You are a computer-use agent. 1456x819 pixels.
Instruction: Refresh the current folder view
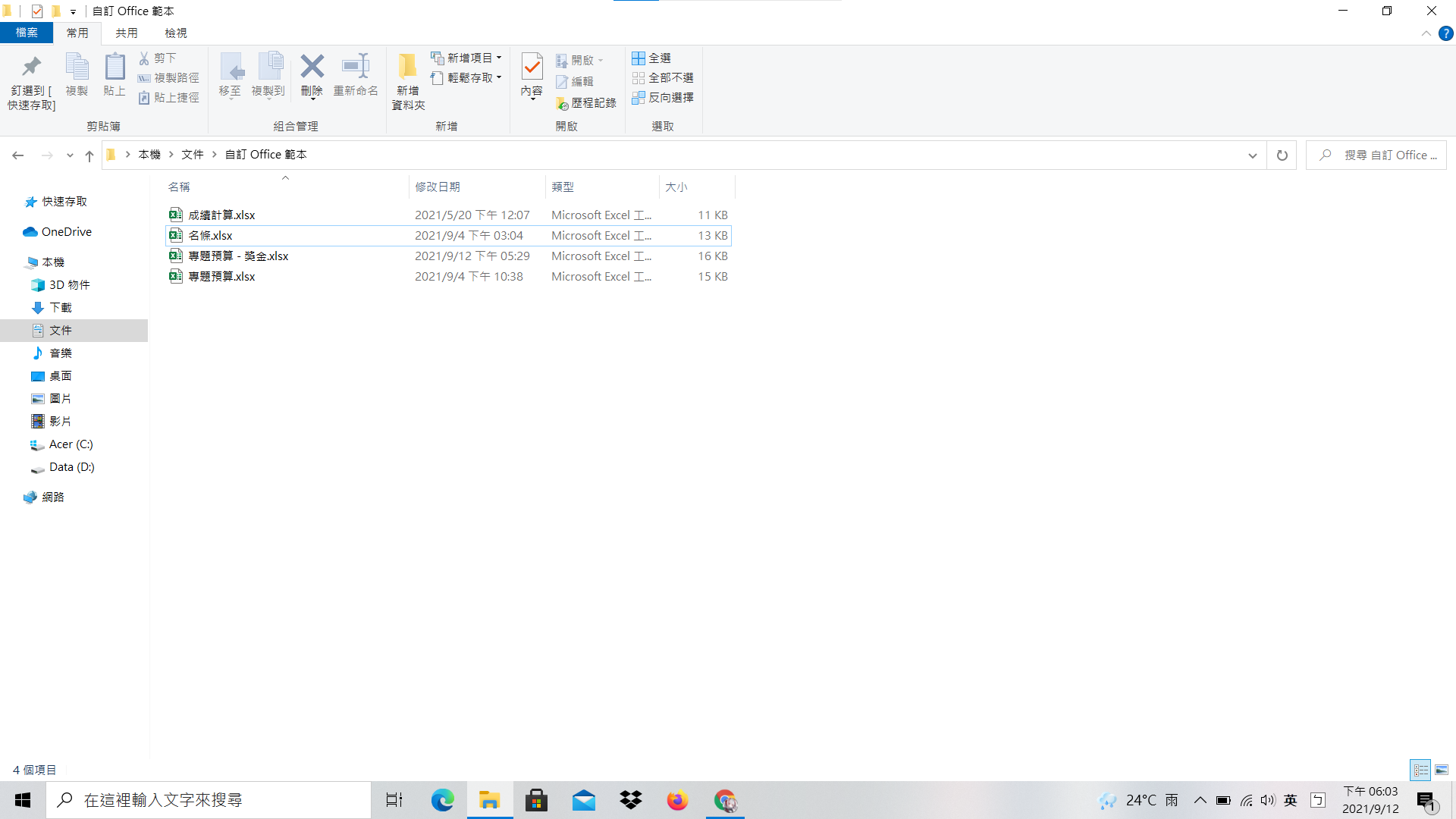pos(1282,155)
